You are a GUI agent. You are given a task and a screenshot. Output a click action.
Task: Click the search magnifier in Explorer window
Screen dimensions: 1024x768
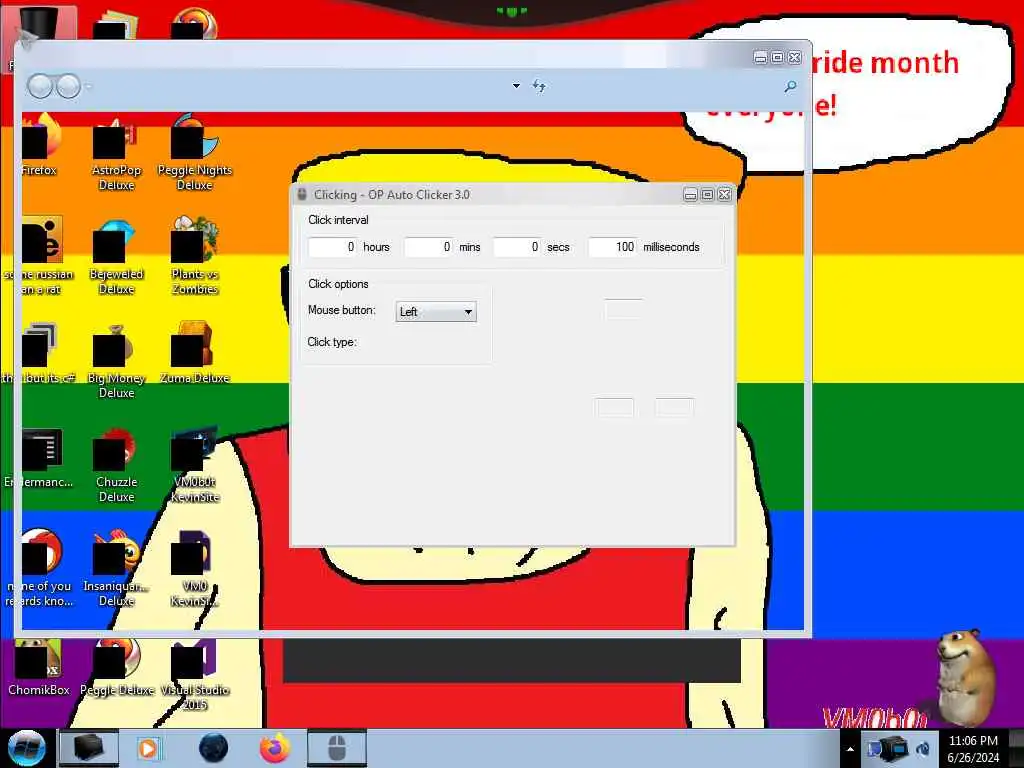click(790, 86)
